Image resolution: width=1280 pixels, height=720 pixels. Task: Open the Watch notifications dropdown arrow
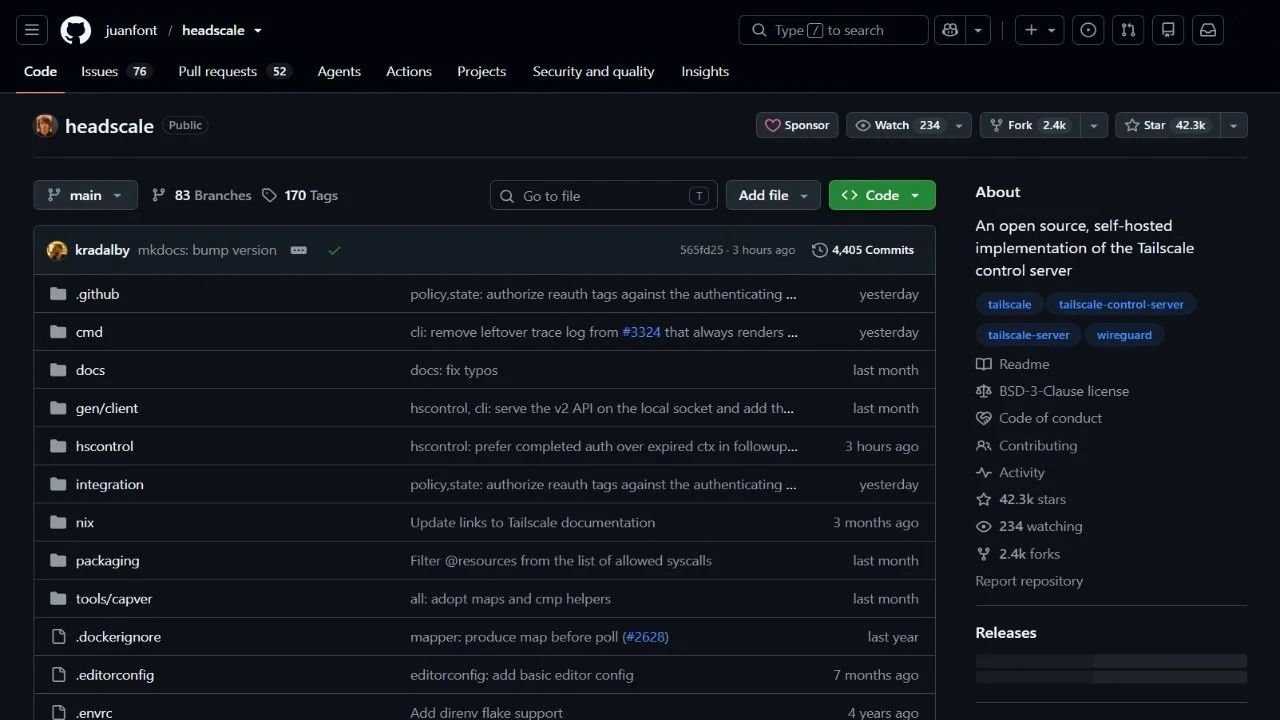(959, 125)
